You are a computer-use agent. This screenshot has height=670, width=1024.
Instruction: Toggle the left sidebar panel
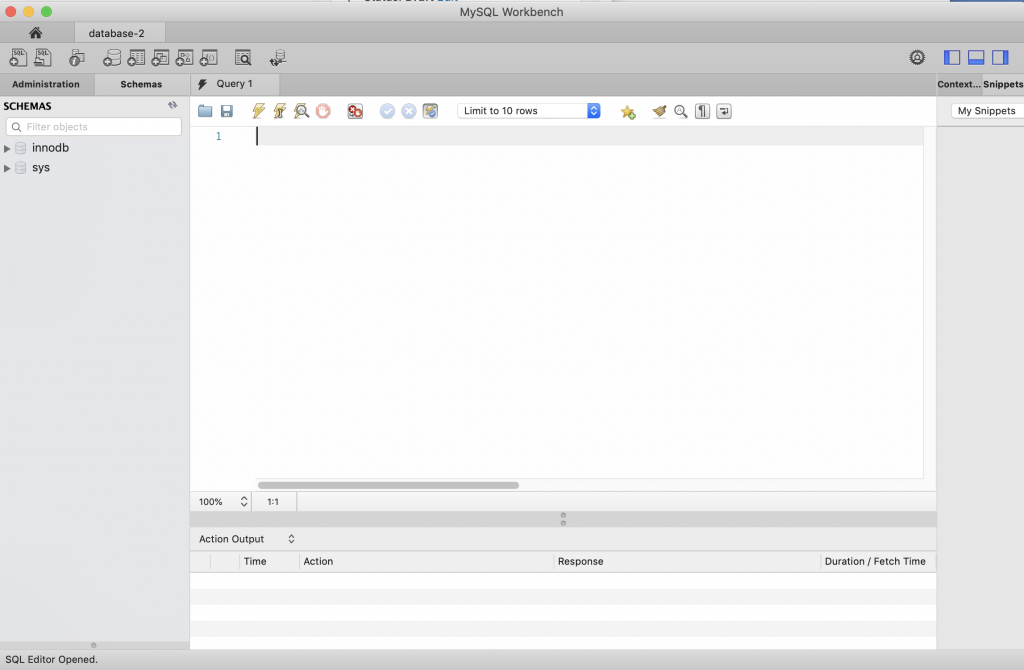pos(952,57)
